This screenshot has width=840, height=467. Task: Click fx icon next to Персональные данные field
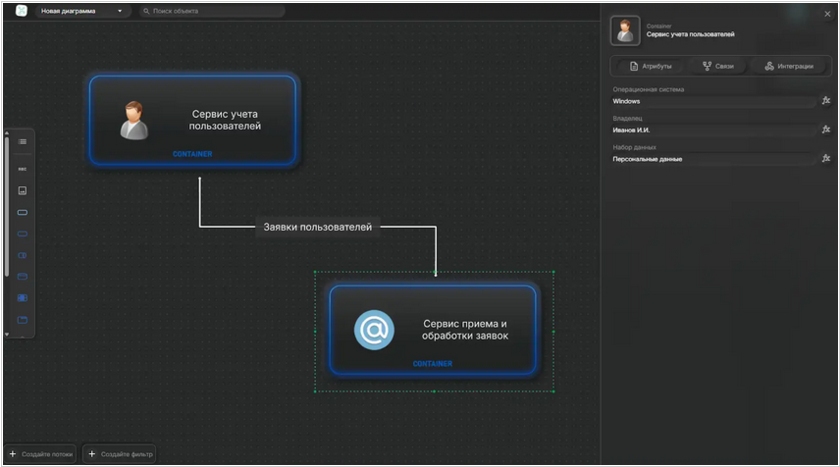point(825,159)
